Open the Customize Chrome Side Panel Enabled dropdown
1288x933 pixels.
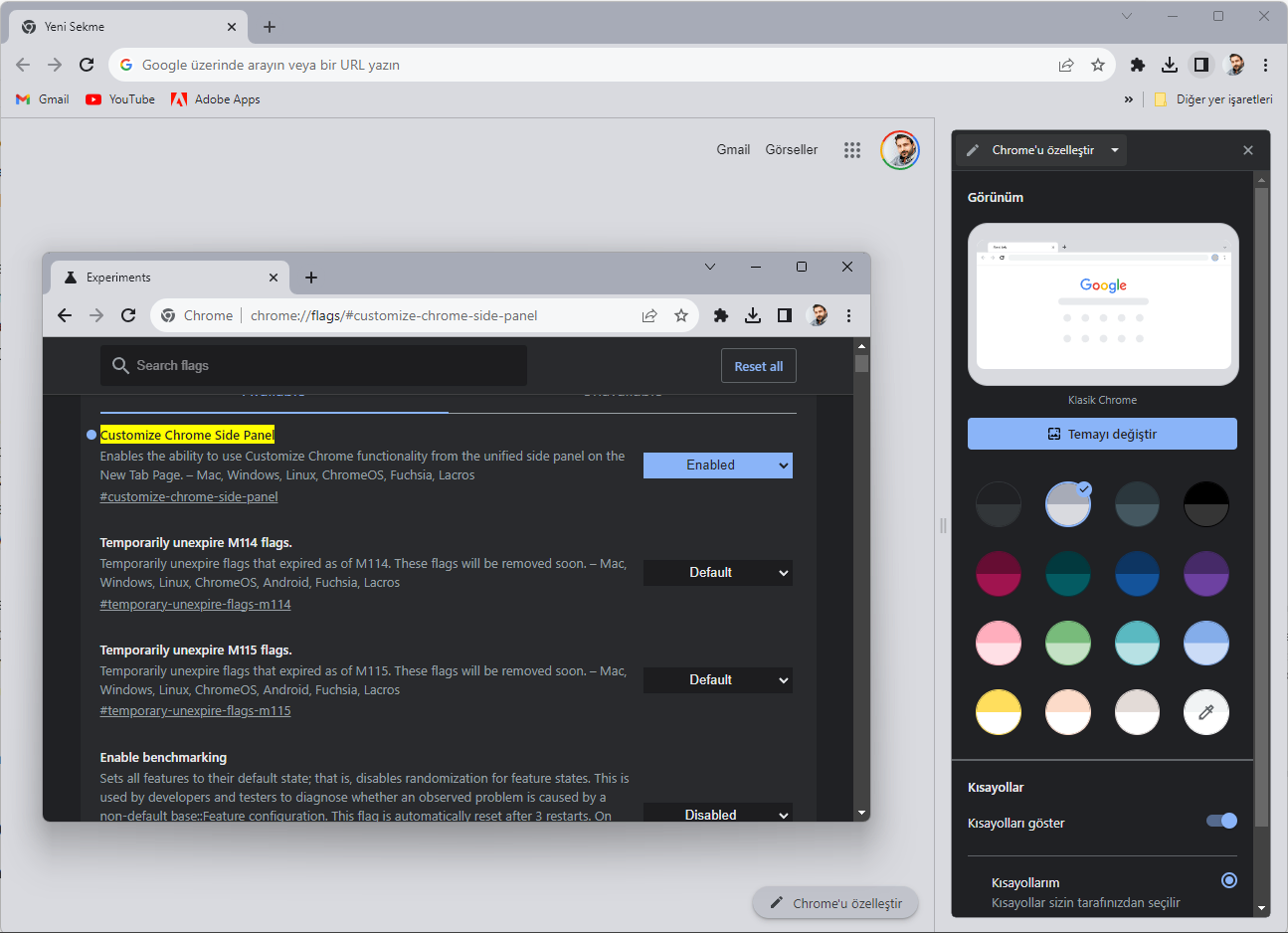point(718,465)
